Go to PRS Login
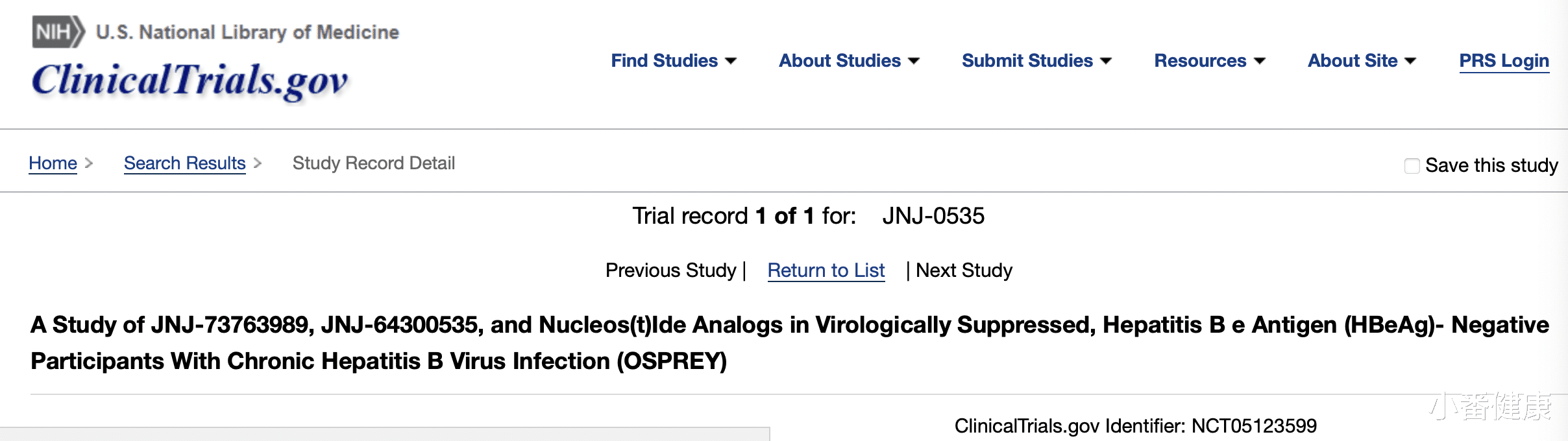1568x441 pixels. coord(1504,61)
